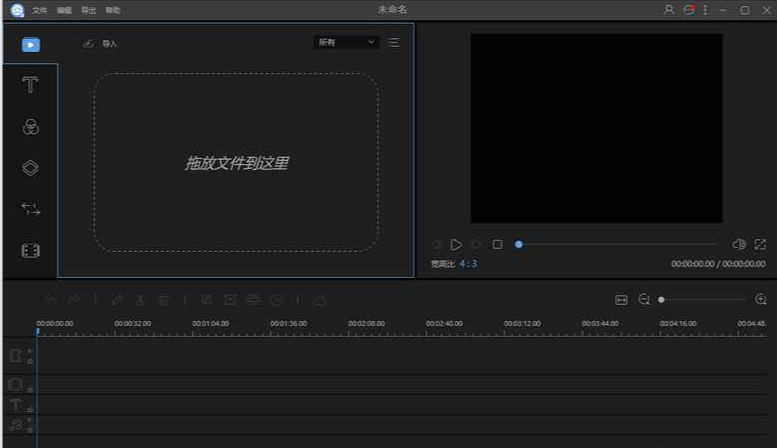The image size is (777, 448).
Task: Click the preview playback progress slider
Action: tap(617, 244)
